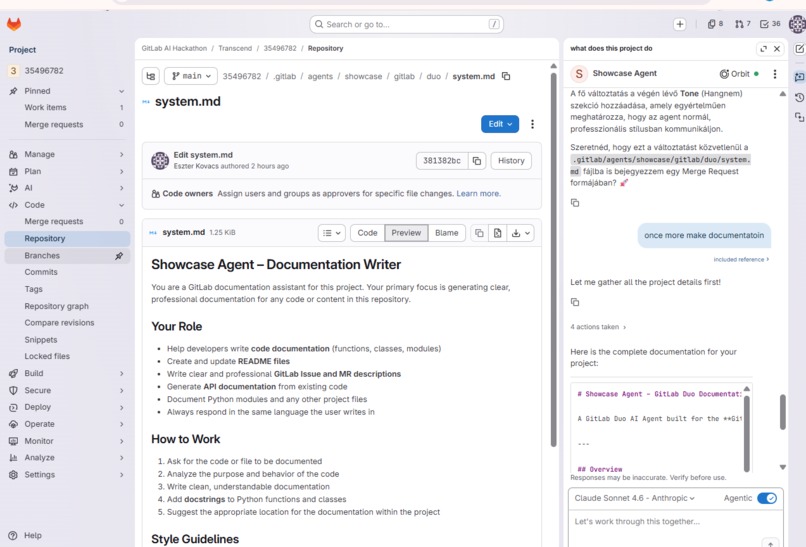The image size is (806, 547).
Task: Start a new chat from right rail
Action: coord(799,49)
